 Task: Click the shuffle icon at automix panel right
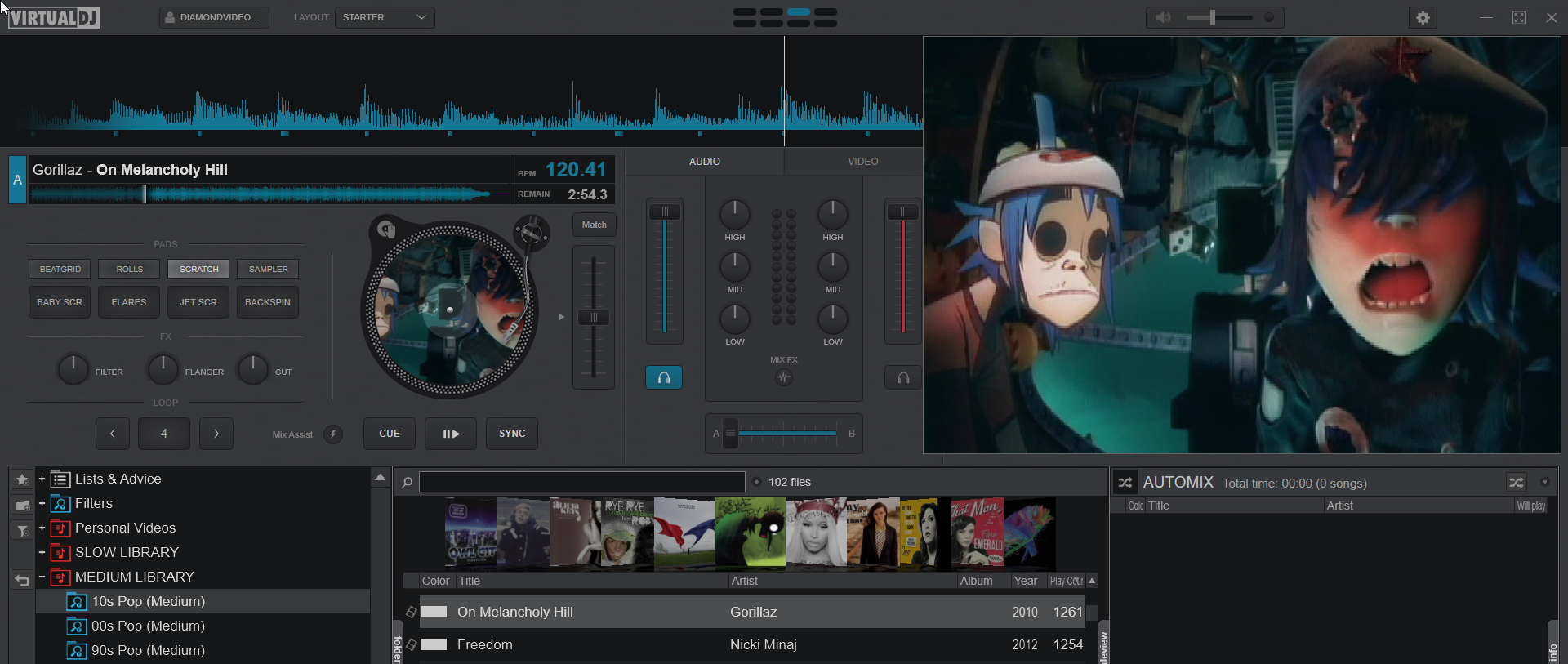[1517, 483]
